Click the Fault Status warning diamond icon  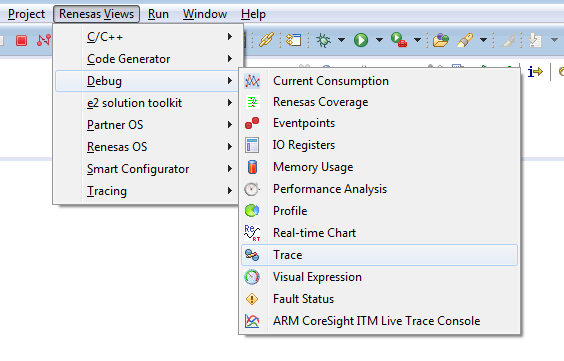tap(252, 299)
